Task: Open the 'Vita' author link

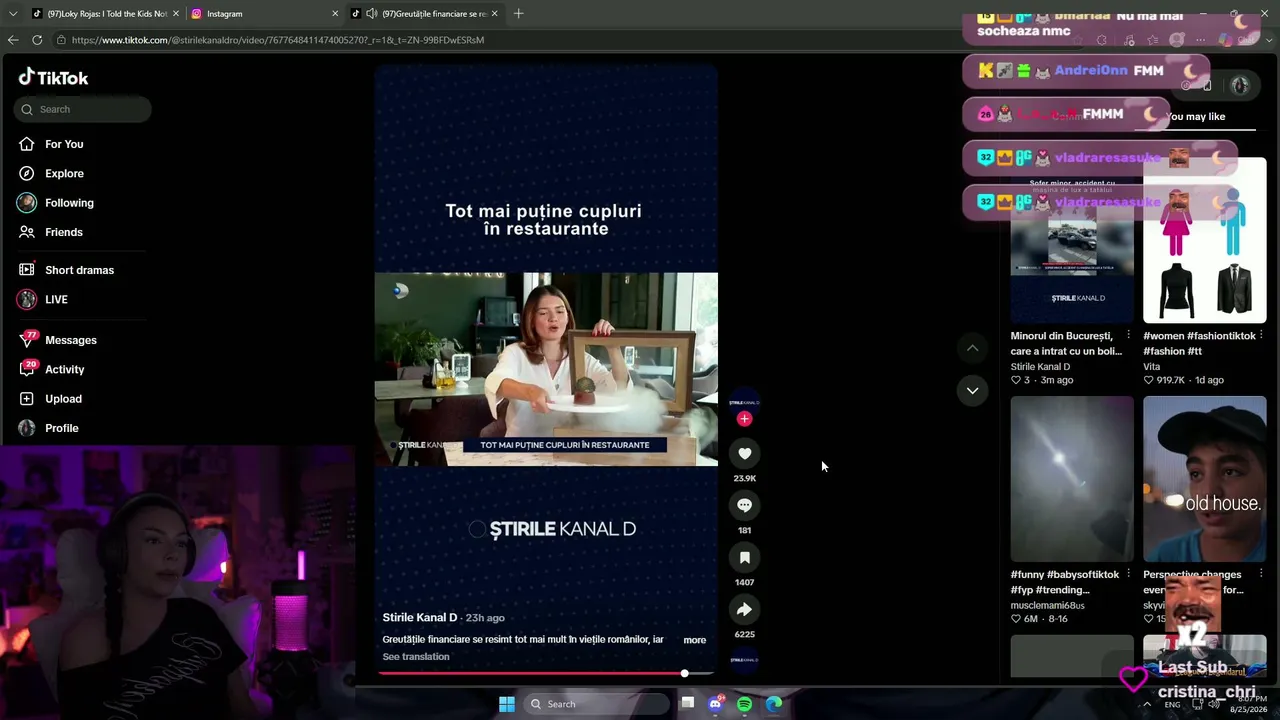Action: coord(1152,367)
